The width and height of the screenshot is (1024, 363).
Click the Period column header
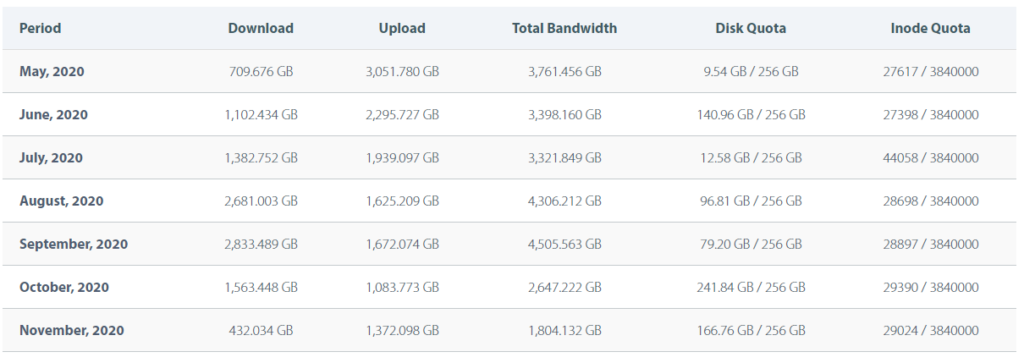click(x=40, y=28)
